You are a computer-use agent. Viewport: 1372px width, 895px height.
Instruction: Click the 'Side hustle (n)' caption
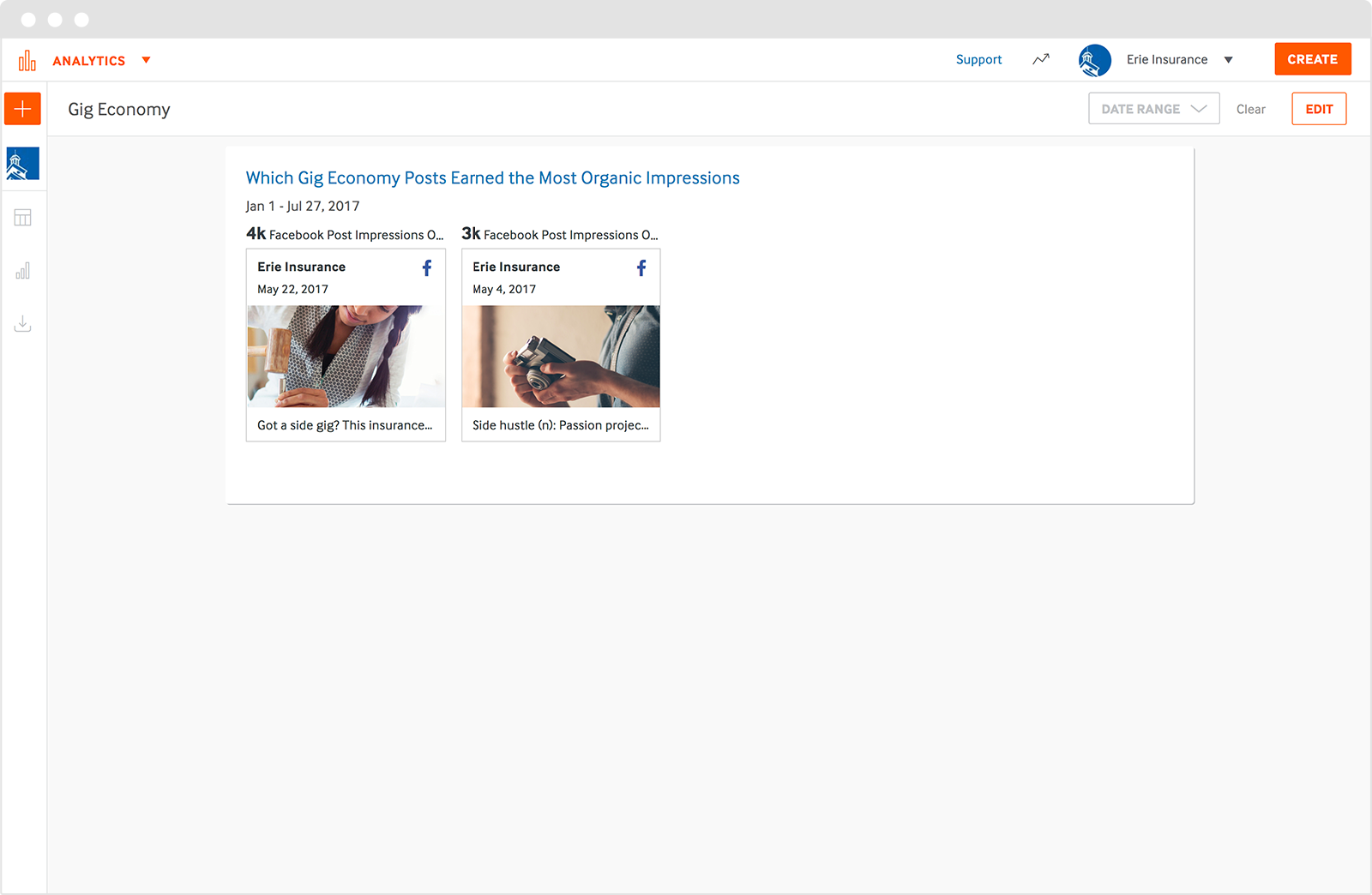(x=561, y=425)
